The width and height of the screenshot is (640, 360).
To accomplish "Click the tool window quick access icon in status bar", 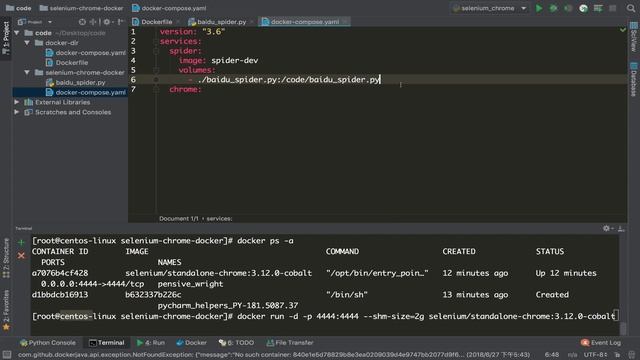I will 7,355.
